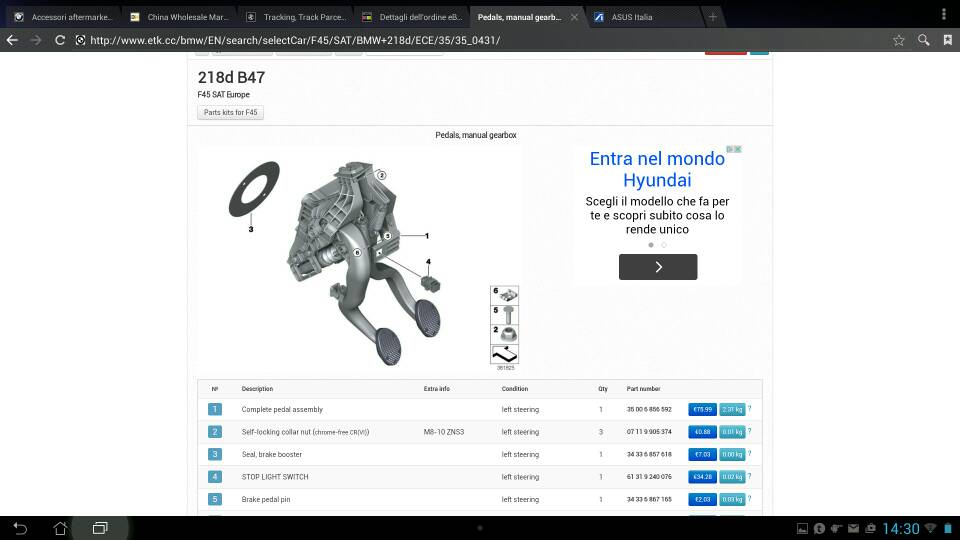Go back with the browser back arrow
This screenshot has height=540, width=960.
(12, 40)
